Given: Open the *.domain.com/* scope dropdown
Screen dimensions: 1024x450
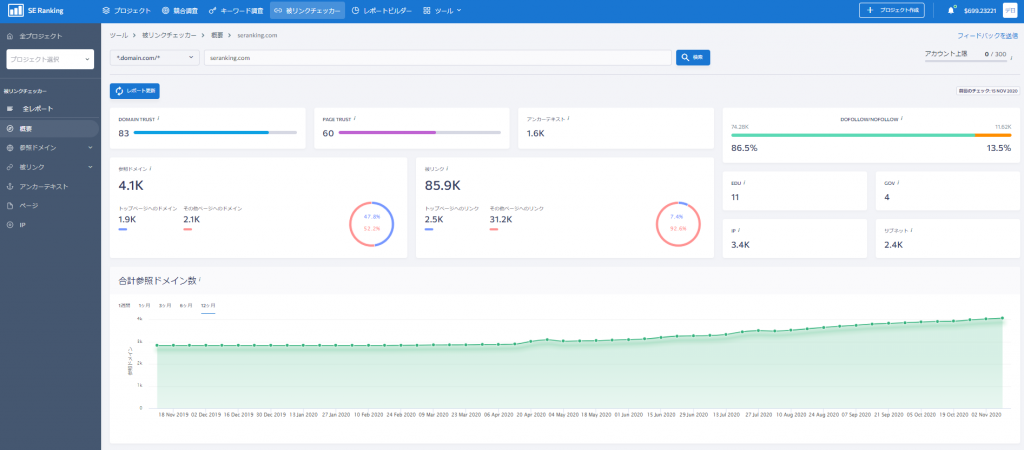Looking at the screenshot, I should tap(154, 57).
